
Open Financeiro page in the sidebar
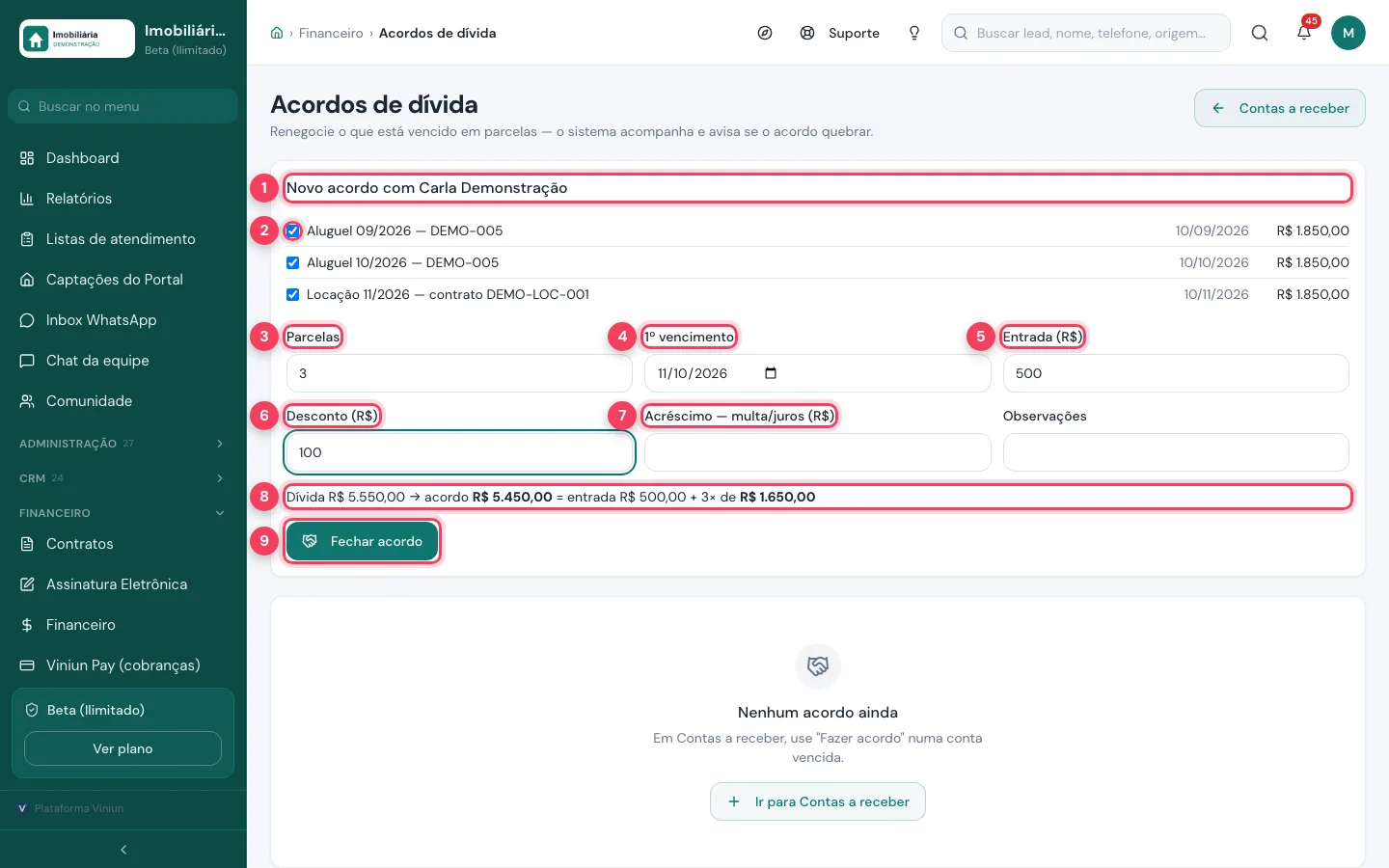tap(123, 625)
